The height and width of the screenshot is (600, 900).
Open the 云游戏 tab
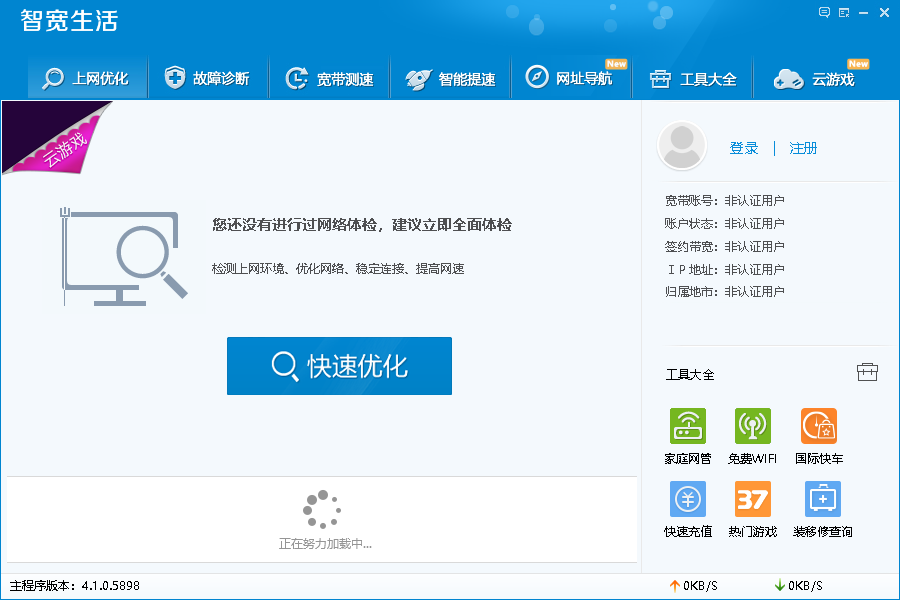[x=816, y=78]
